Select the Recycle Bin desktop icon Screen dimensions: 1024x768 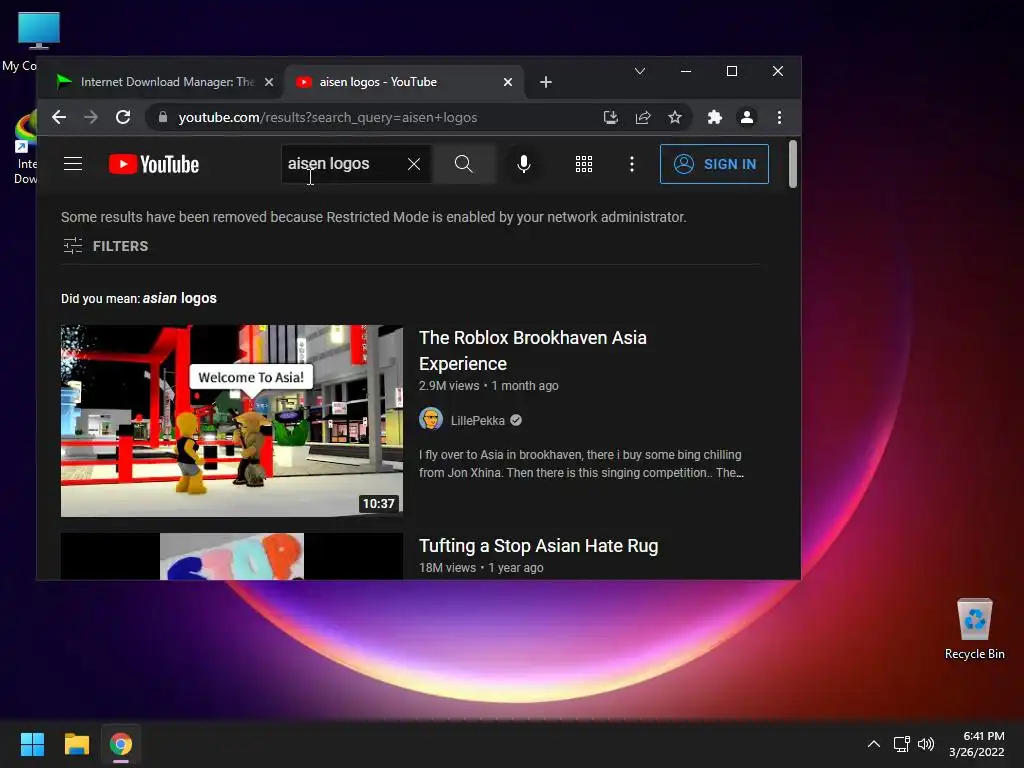[x=974, y=630]
